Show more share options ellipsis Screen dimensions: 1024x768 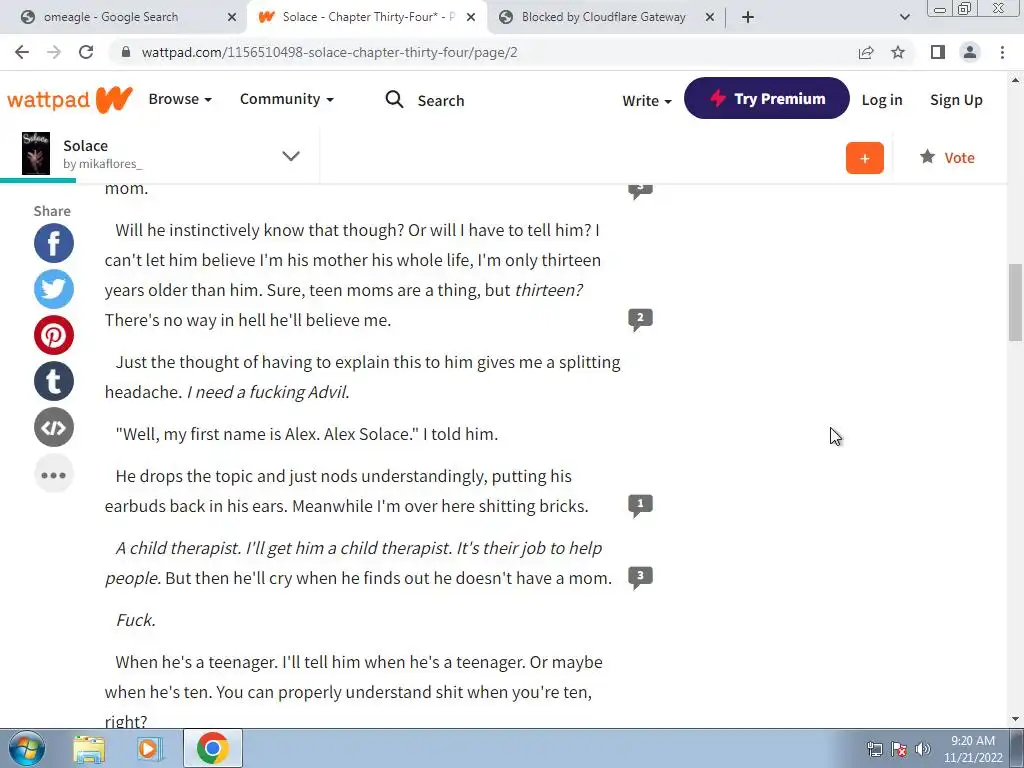point(54,474)
